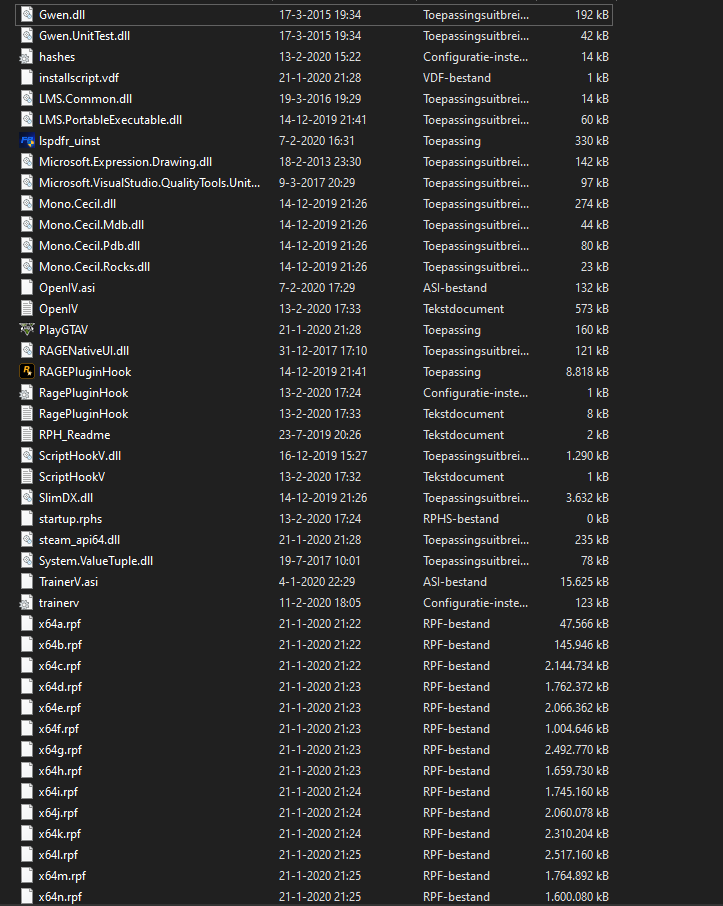Select the file name Mono.Cecil.Rocks.dll
Image resolution: width=723 pixels, height=906 pixels.
pyautogui.click(x=94, y=267)
